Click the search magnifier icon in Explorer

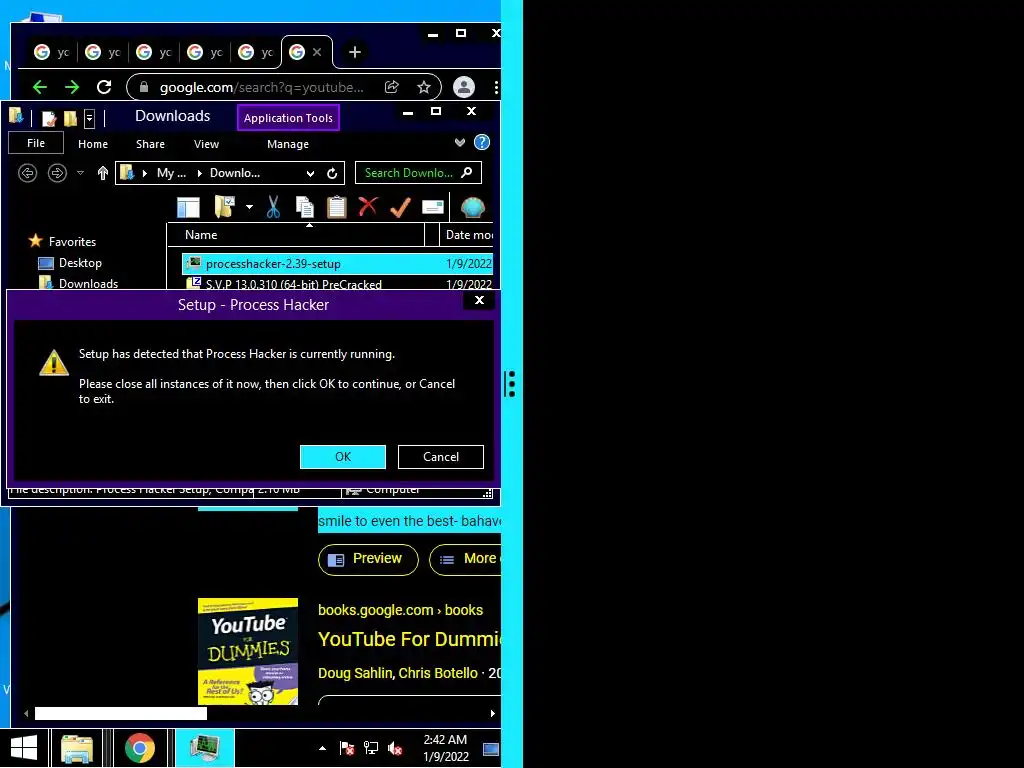(466, 172)
